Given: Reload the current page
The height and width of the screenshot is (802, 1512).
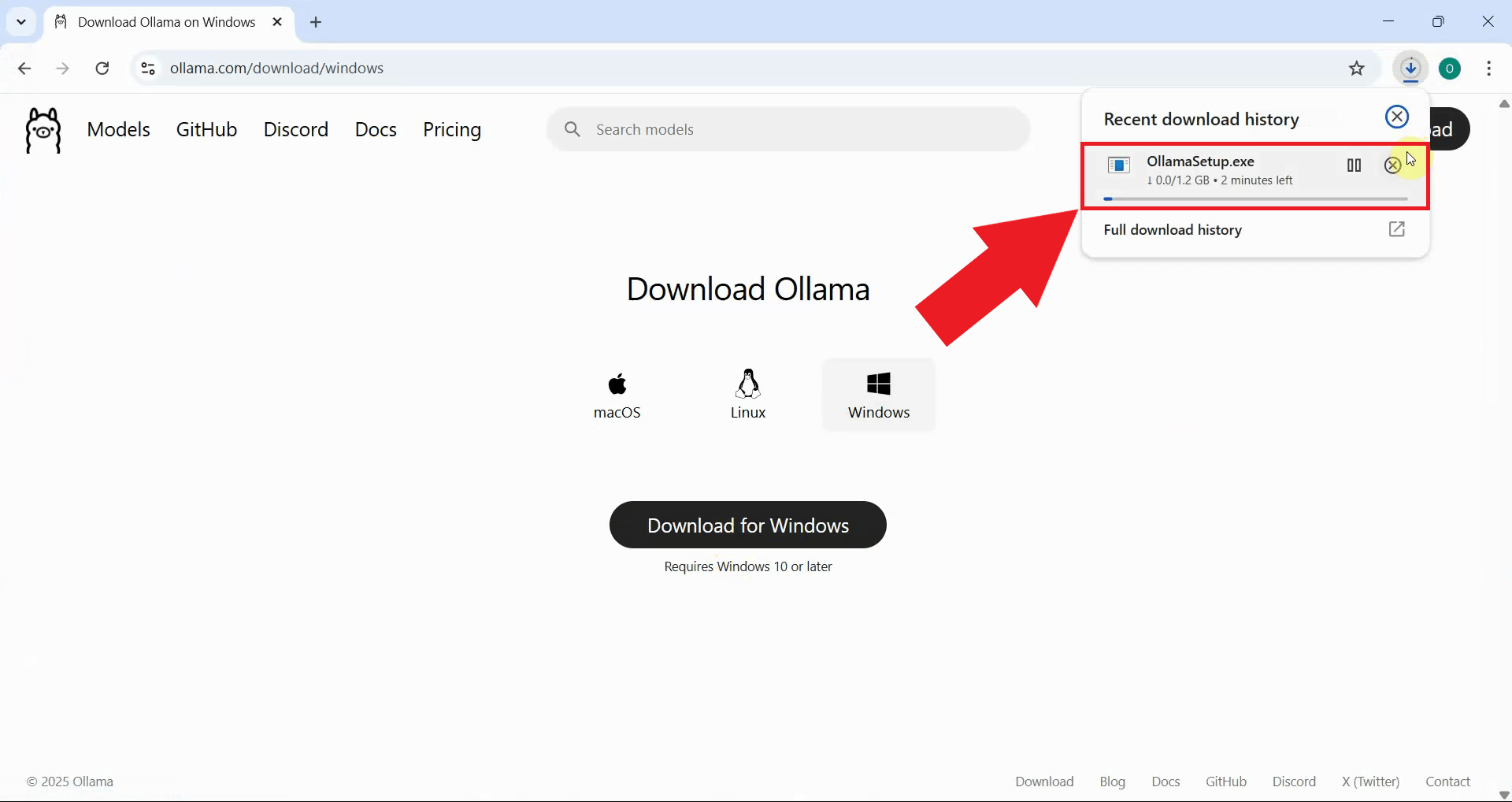Looking at the screenshot, I should pos(102,69).
